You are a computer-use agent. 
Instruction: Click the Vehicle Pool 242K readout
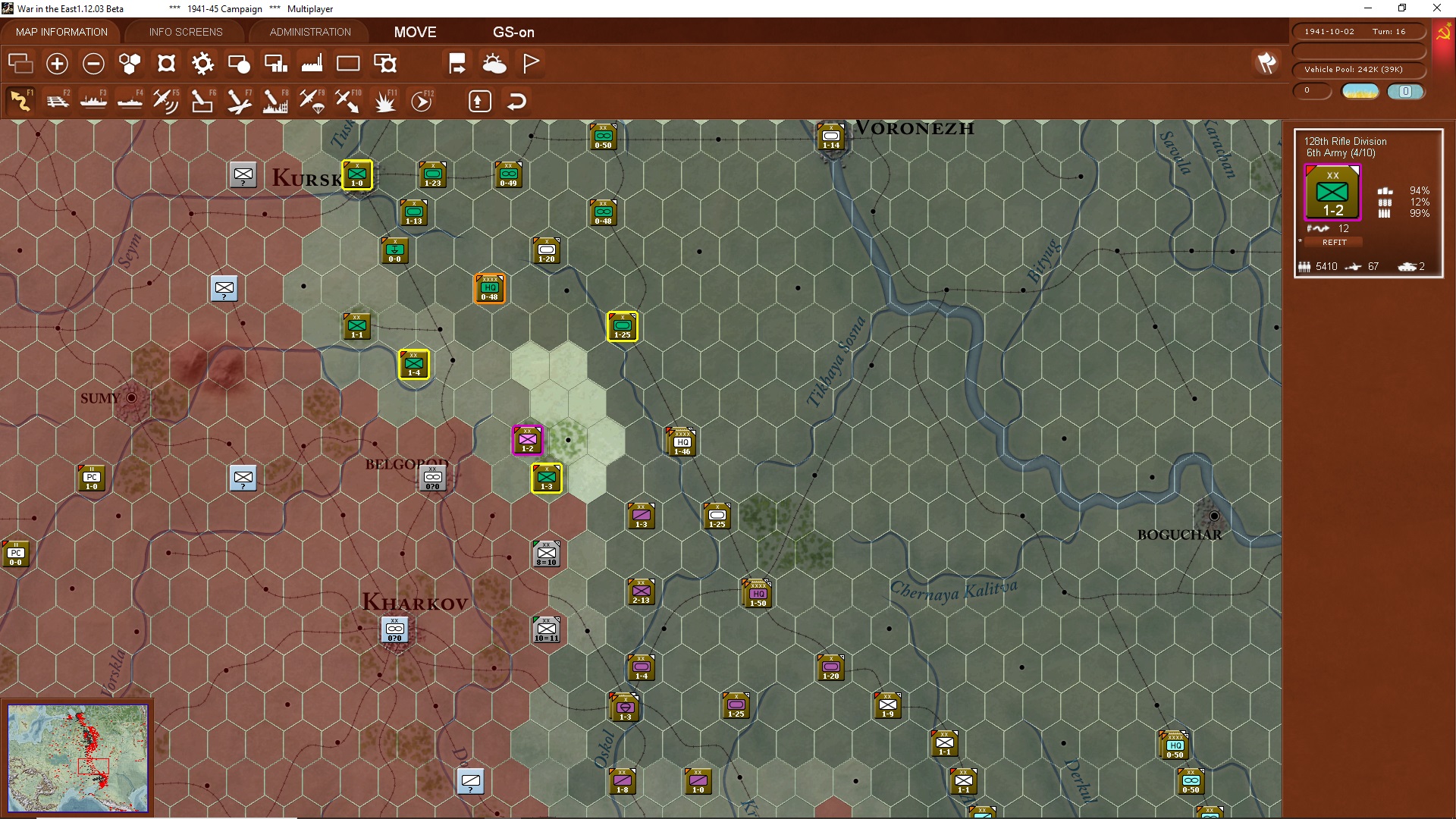[x=1357, y=70]
